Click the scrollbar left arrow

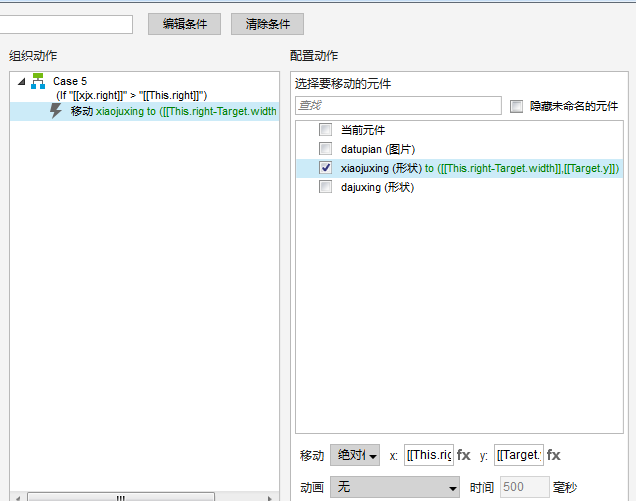pos(18,498)
